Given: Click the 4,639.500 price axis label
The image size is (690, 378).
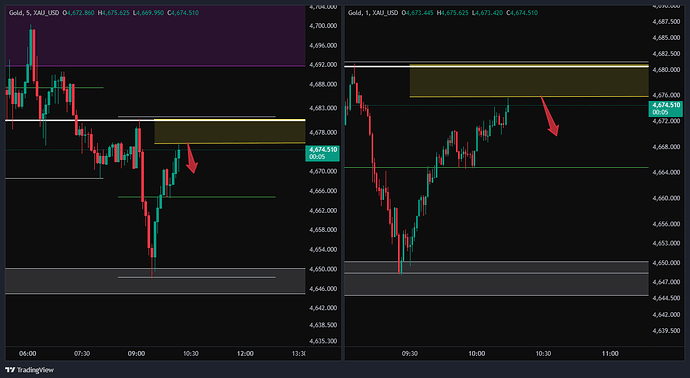Looking at the screenshot, I should pyautogui.click(x=667, y=330).
